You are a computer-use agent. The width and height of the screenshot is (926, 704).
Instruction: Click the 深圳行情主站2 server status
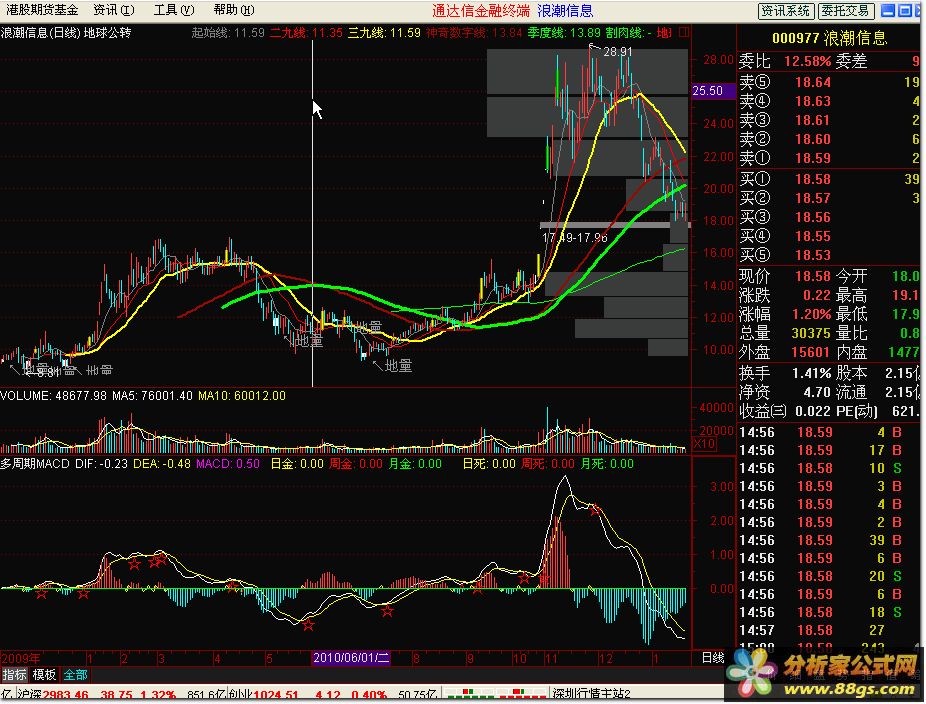[591, 695]
